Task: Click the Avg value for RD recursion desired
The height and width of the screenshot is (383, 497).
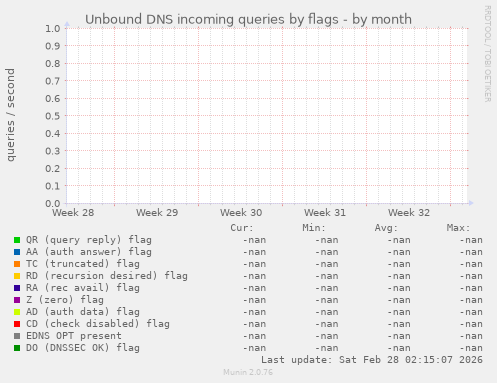Action: (x=399, y=276)
